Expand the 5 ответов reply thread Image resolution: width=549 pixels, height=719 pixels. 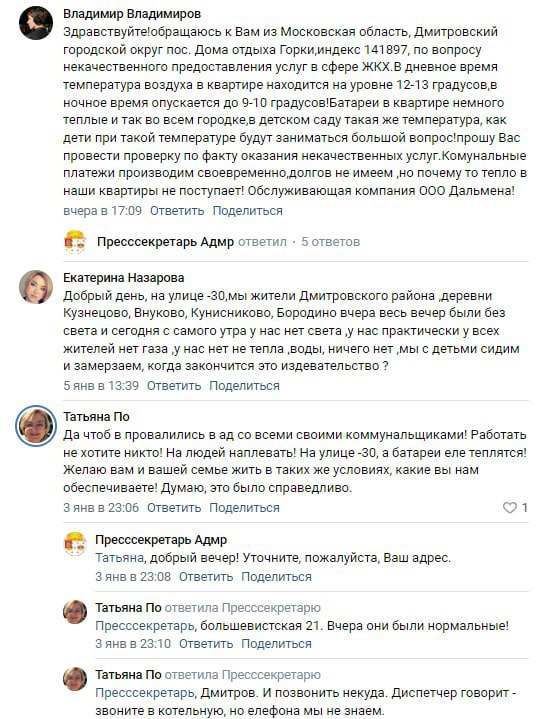pyautogui.click(x=330, y=242)
